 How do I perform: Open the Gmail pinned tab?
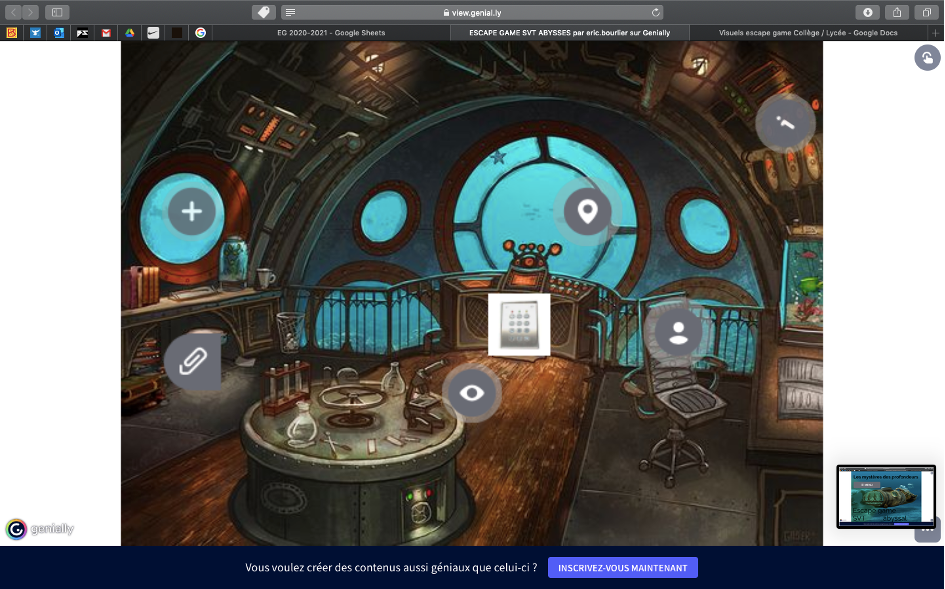click(x=106, y=33)
